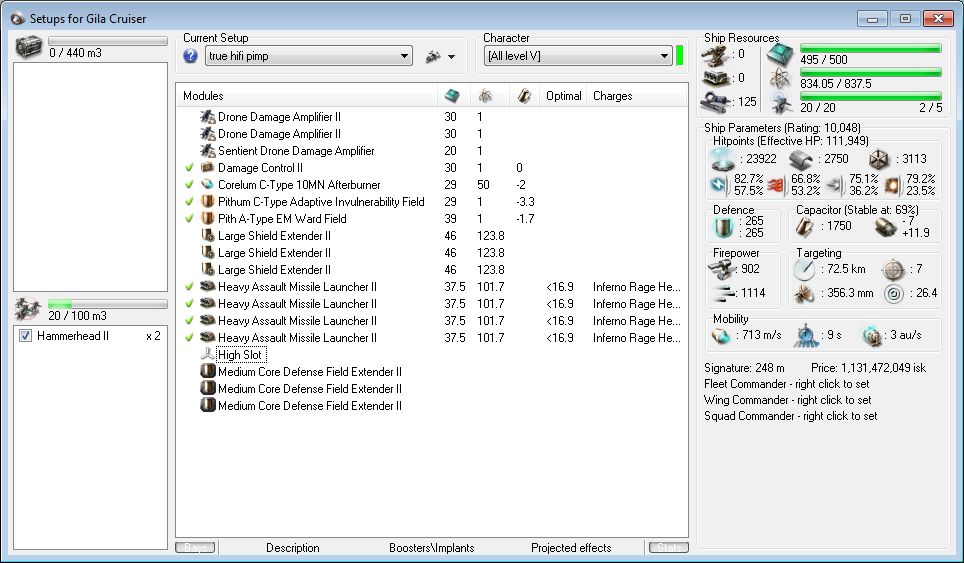Click the powergrid column header icon

[x=486, y=95]
